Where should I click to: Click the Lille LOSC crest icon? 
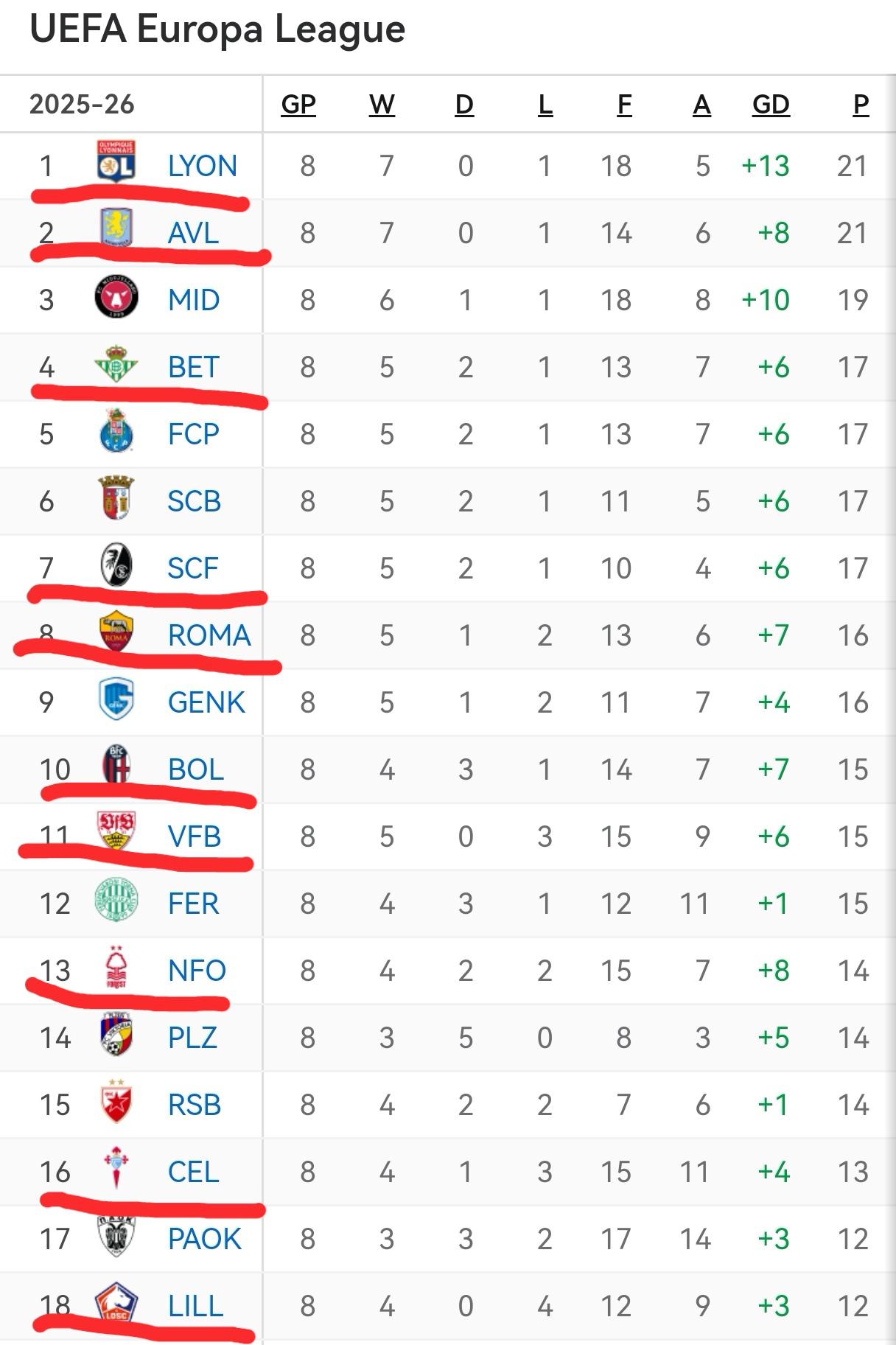[x=116, y=1303]
